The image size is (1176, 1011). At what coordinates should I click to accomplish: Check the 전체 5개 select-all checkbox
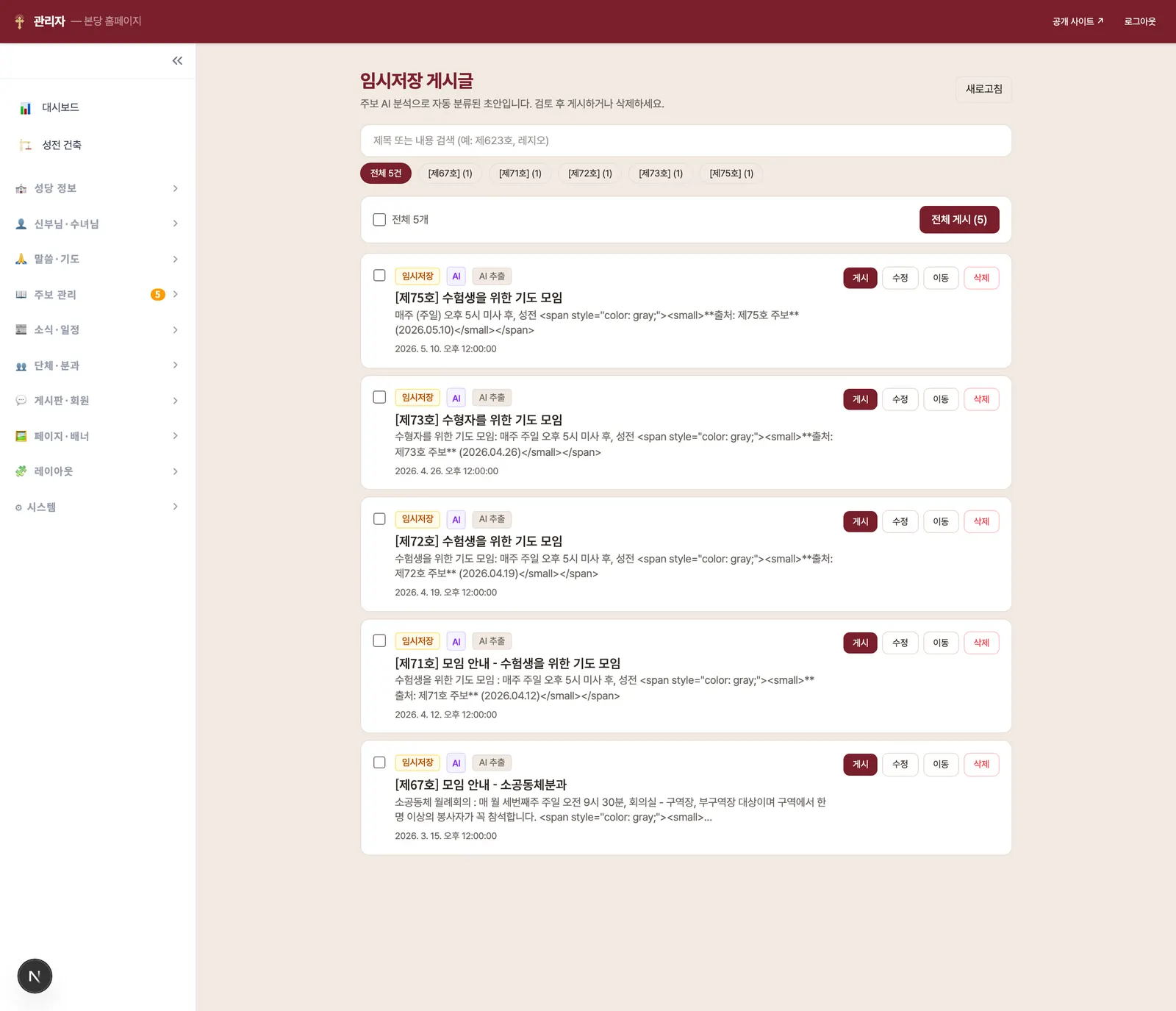[379, 220]
